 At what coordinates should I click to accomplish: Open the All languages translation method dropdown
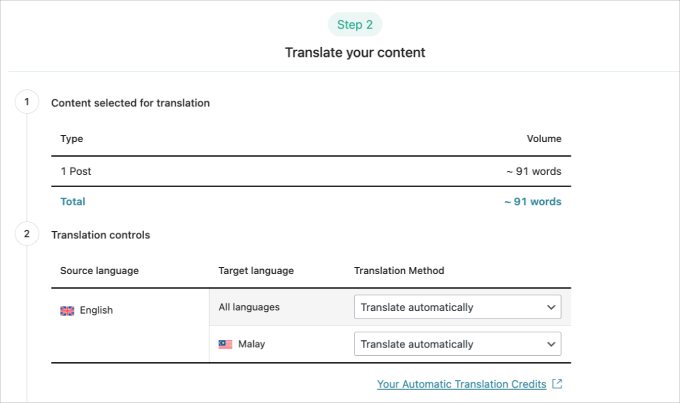[457, 307]
